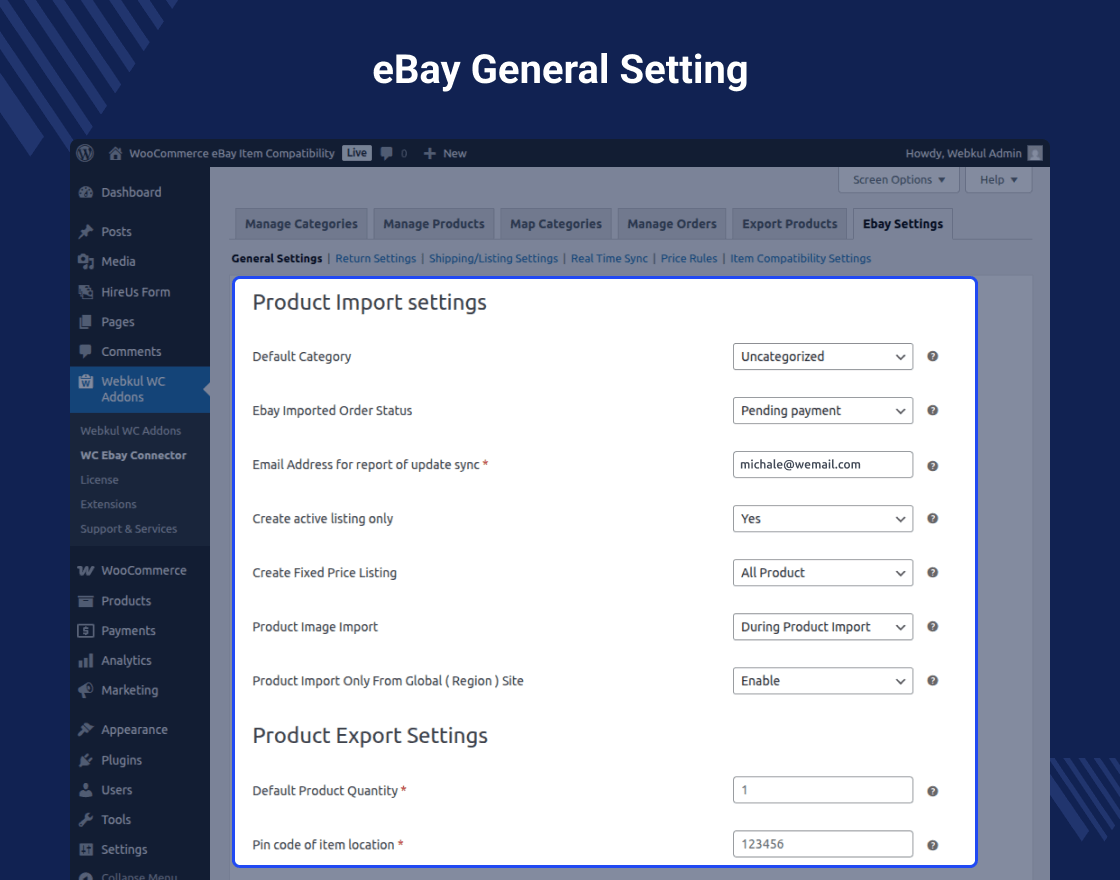The width and height of the screenshot is (1120, 880).
Task: Open Create active listing only dropdown
Action: pos(822,519)
